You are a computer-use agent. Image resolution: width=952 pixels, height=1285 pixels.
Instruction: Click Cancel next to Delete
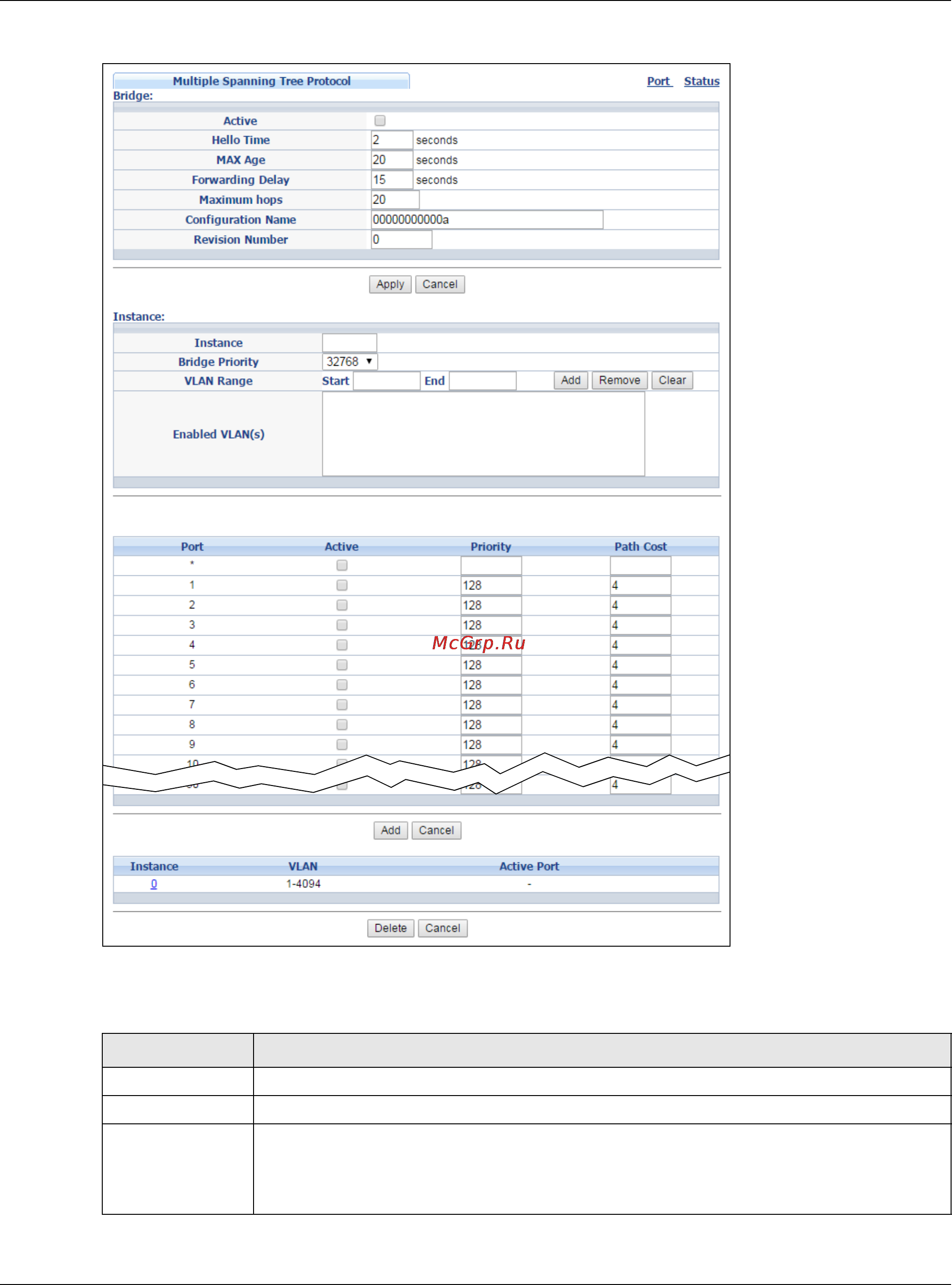click(443, 929)
